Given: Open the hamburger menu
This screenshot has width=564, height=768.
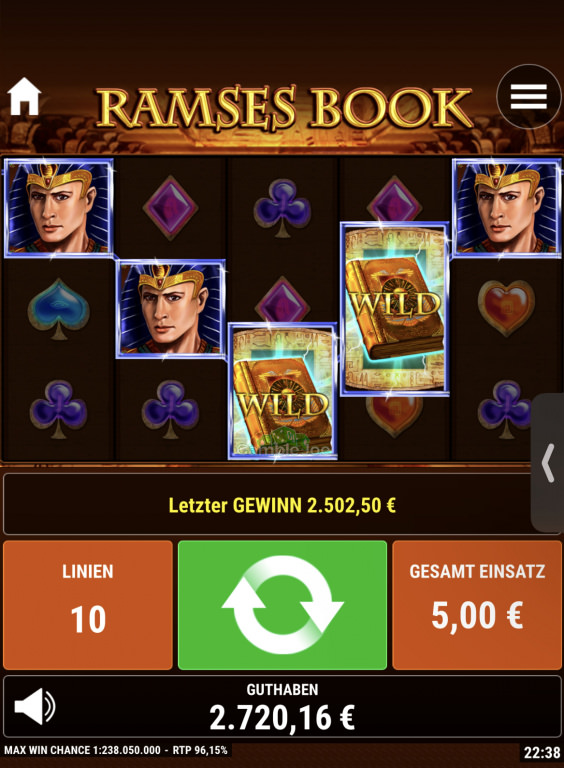Looking at the screenshot, I should tap(529, 96).
